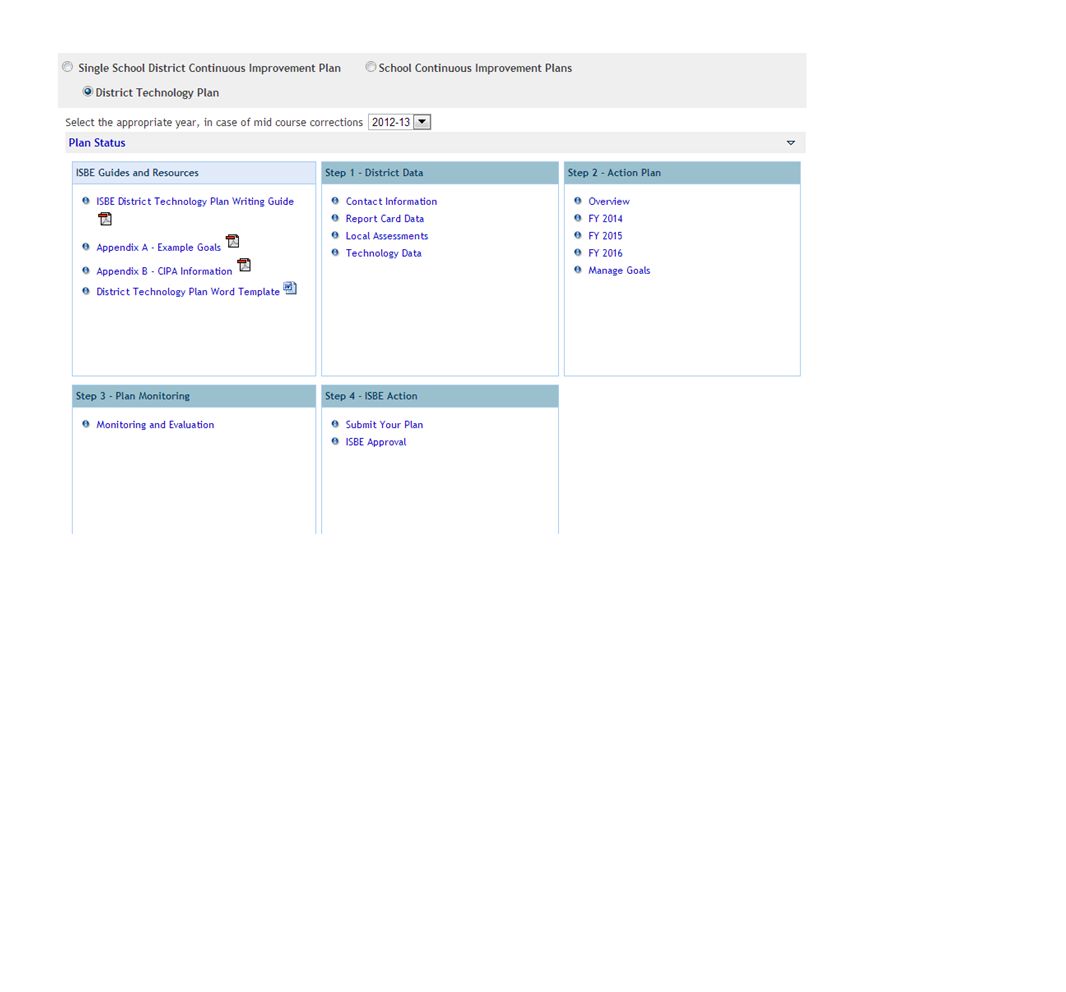Open District Technology Plan Word Template link
This screenshot has width=1066, height=992.
(188, 292)
